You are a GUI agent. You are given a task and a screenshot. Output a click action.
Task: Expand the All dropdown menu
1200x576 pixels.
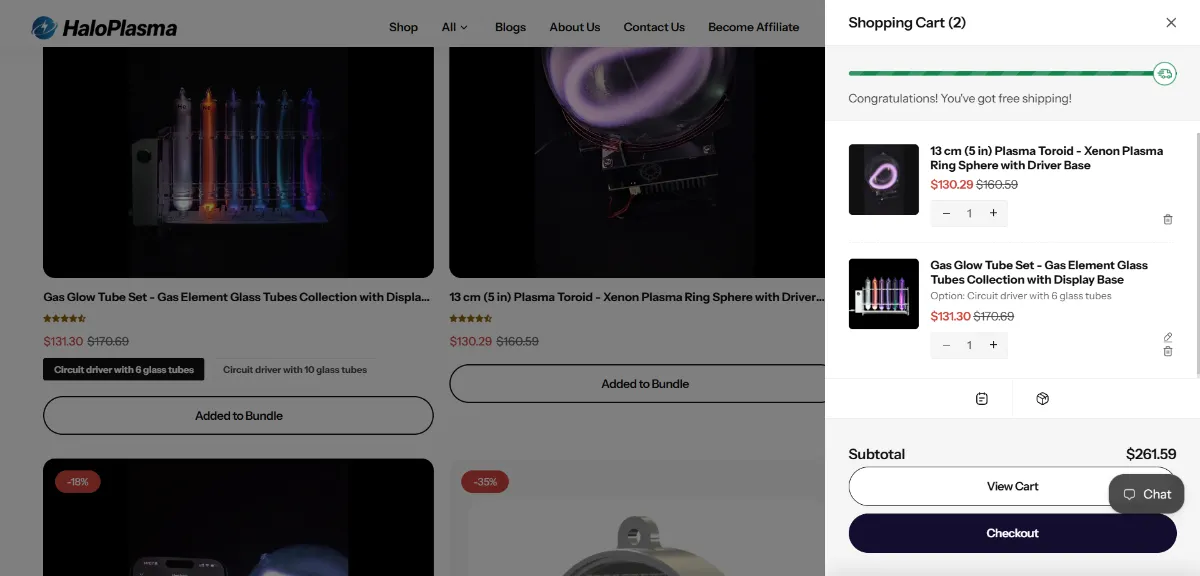click(455, 27)
